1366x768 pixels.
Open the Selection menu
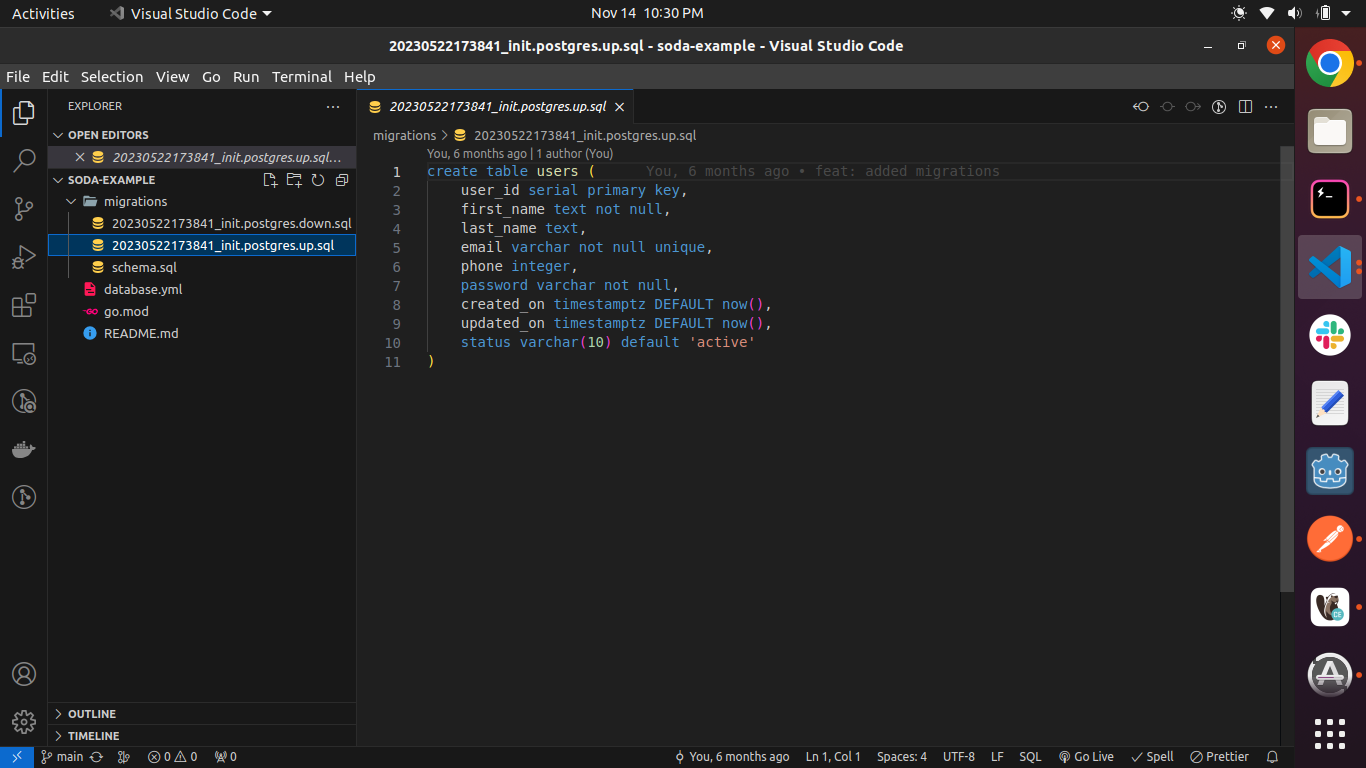pyautogui.click(x=112, y=77)
